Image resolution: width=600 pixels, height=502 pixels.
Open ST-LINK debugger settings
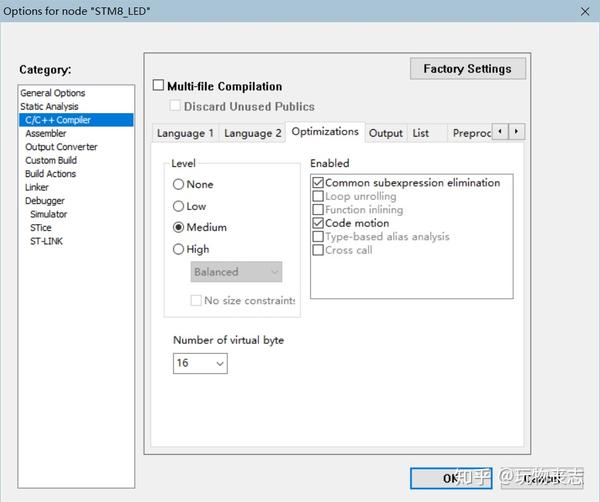[x=46, y=241]
